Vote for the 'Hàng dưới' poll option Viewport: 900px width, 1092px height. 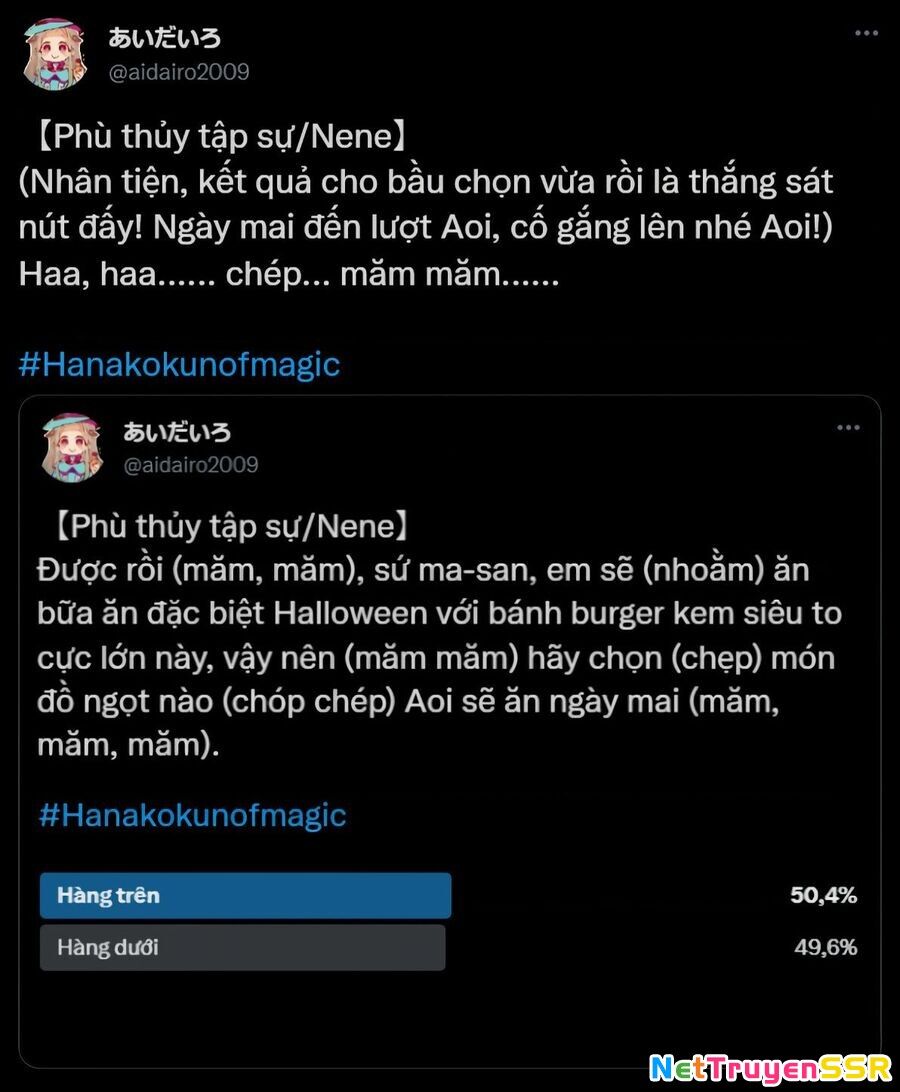click(x=243, y=947)
